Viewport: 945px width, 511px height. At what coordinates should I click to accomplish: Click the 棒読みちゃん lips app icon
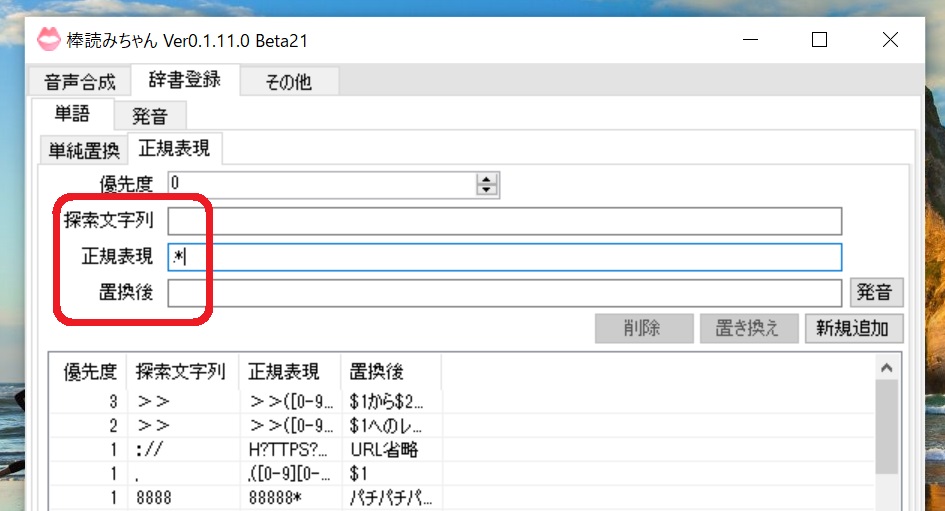pos(48,40)
